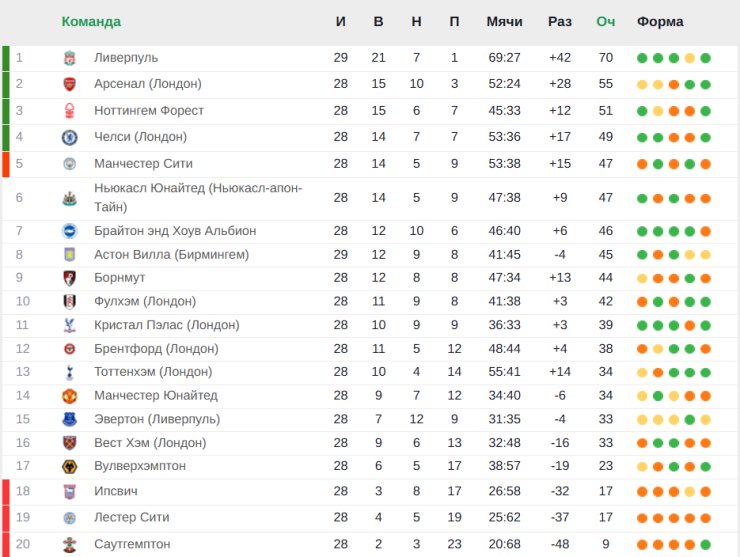Open the Ливерпуль team link
The height and width of the screenshot is (557, 740).
click(126, 58)
